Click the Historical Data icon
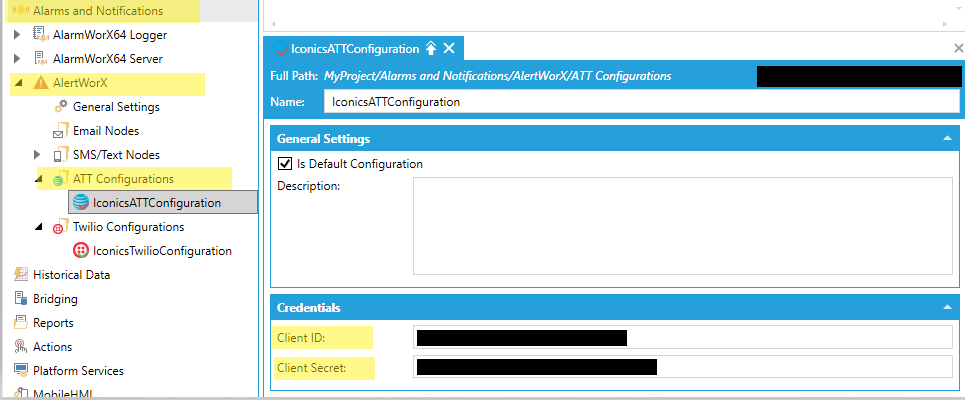The width and height of the screenshot is (965, 400). tap(20, 275)
